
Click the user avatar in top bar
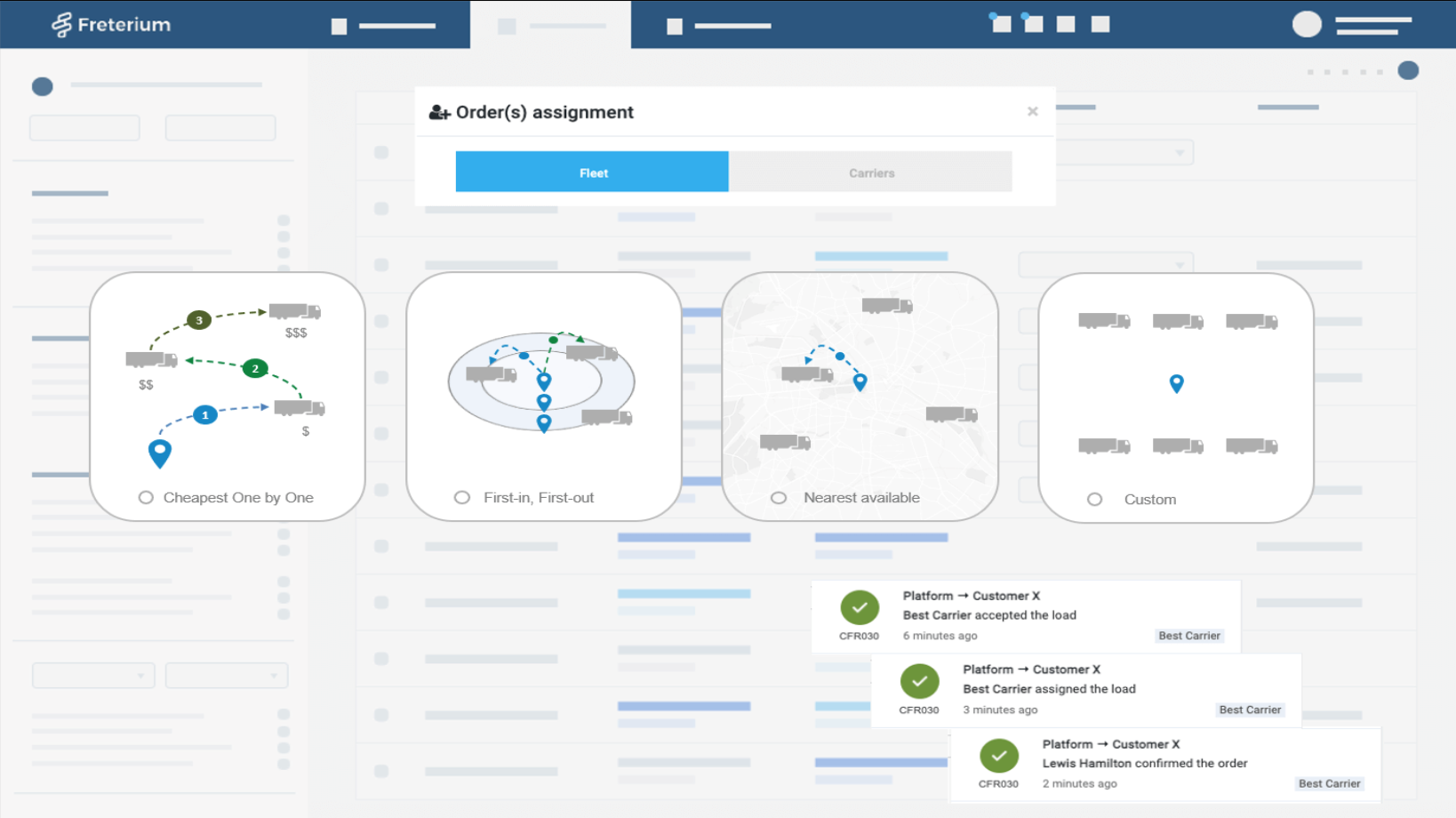click(1306, 24)
